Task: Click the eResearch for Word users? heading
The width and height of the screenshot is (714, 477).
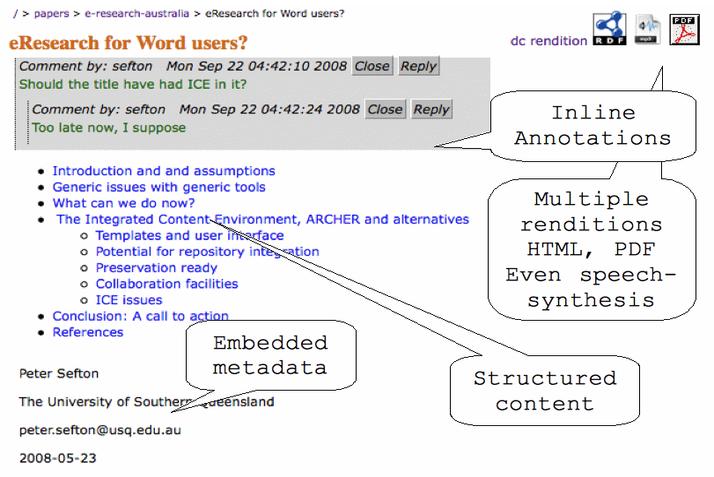Action: pyautogui.click(x=128, y=43)
